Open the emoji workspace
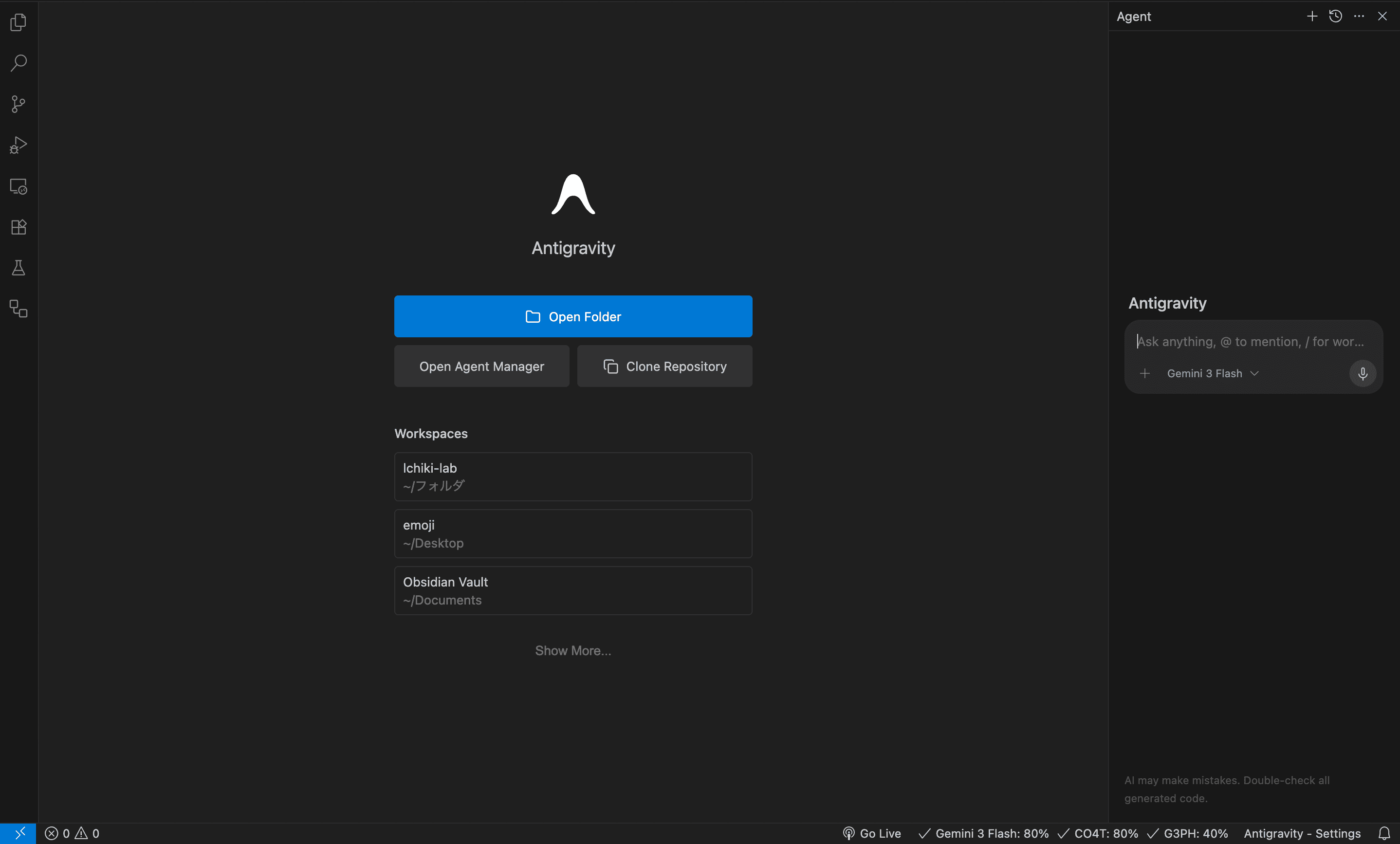The height and width of the screenshot is (844, 1400). pyautogui.click(x=573, y=534)
